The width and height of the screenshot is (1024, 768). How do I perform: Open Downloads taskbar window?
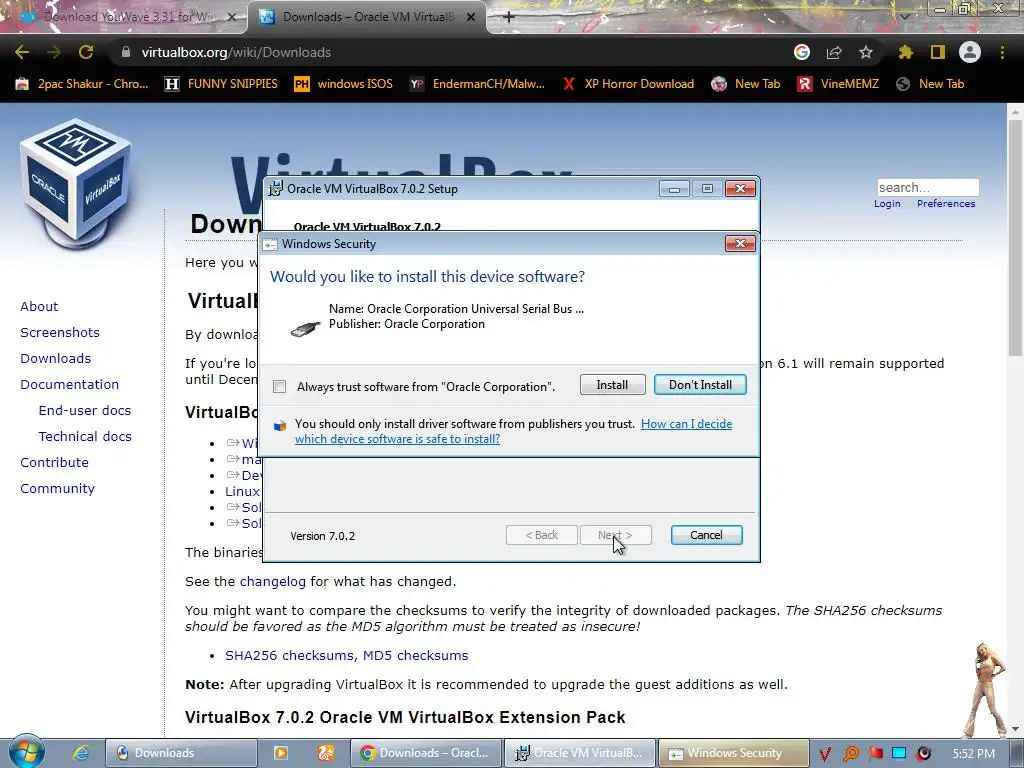(x=181, y=753)
